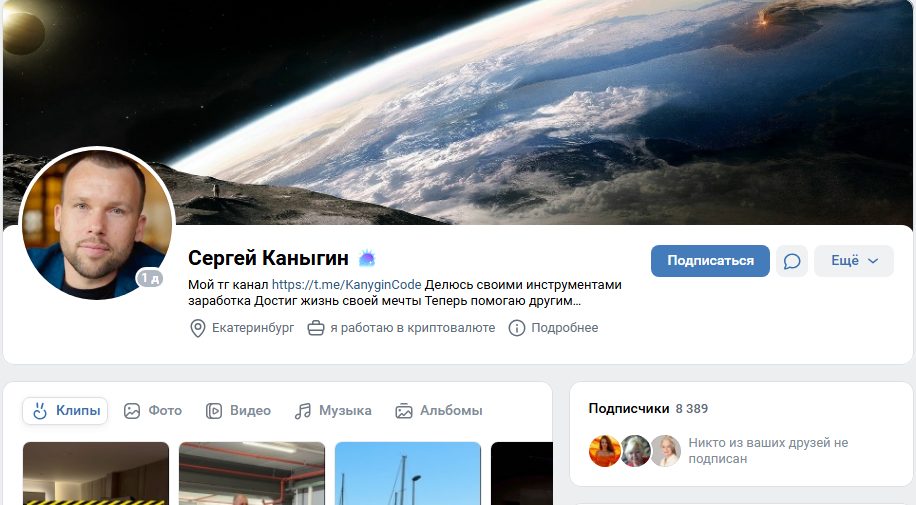This screenshot has width=916, height=505.
Task: Click the Альбомы gallery icon
Action: pos(404,411)
